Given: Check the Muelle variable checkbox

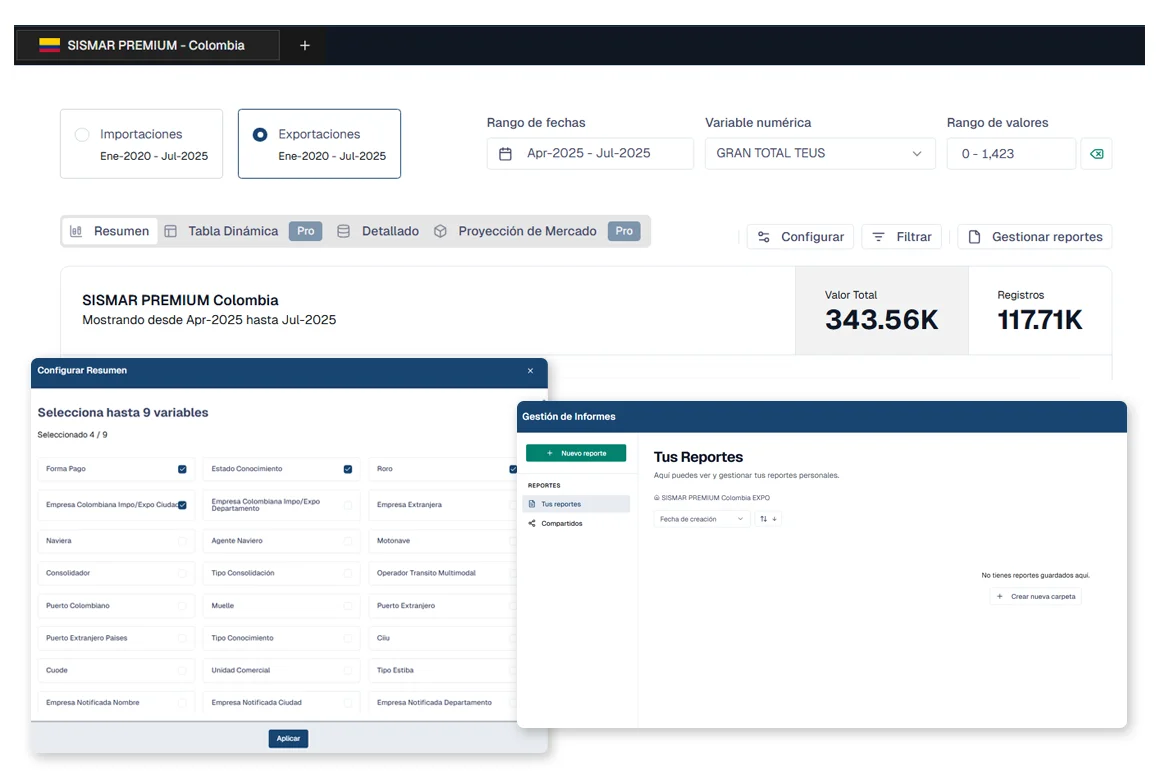Looking at the screenshot, I should click(x=347, y=606).
